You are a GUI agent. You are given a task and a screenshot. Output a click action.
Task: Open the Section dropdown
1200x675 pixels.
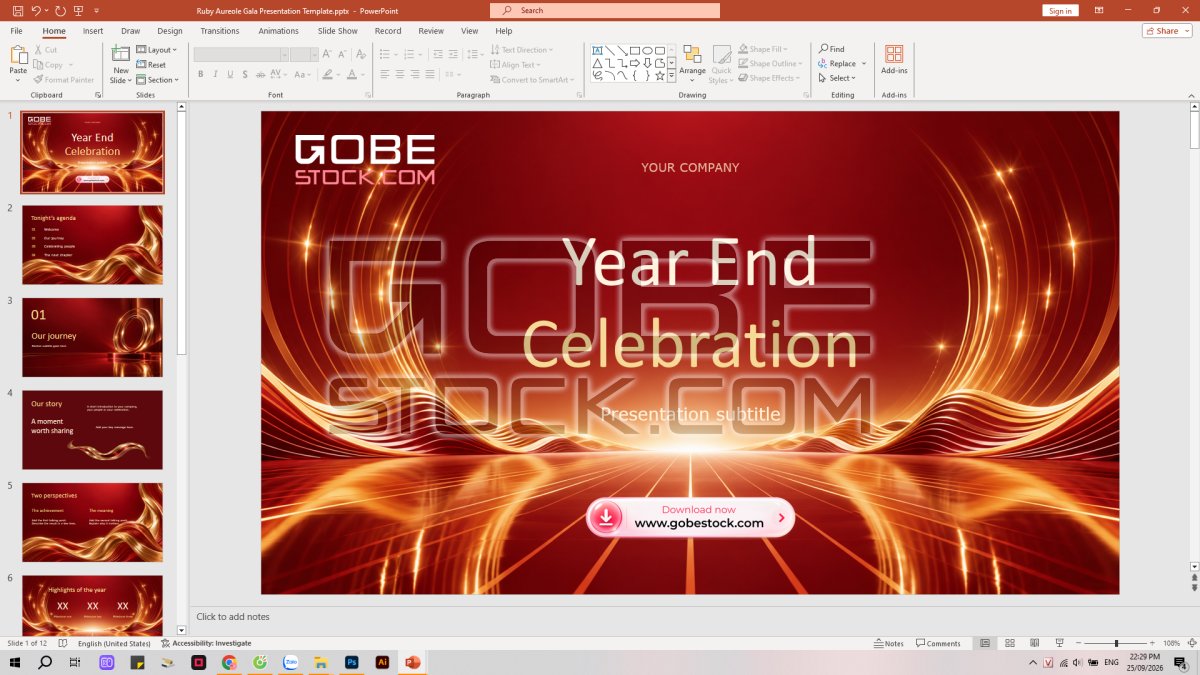pyautogui.click(x=157, y=80)
